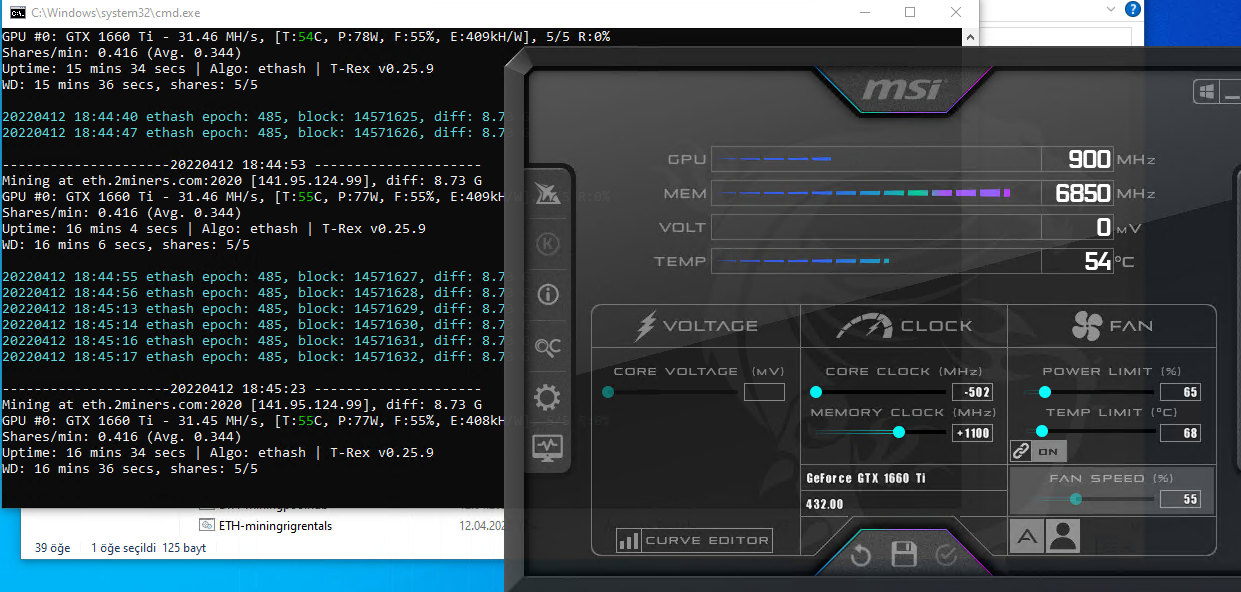Viewport: 1241px width, 592px height.
Task: Click the fan speed slider handle
Action: [1076, 499]
